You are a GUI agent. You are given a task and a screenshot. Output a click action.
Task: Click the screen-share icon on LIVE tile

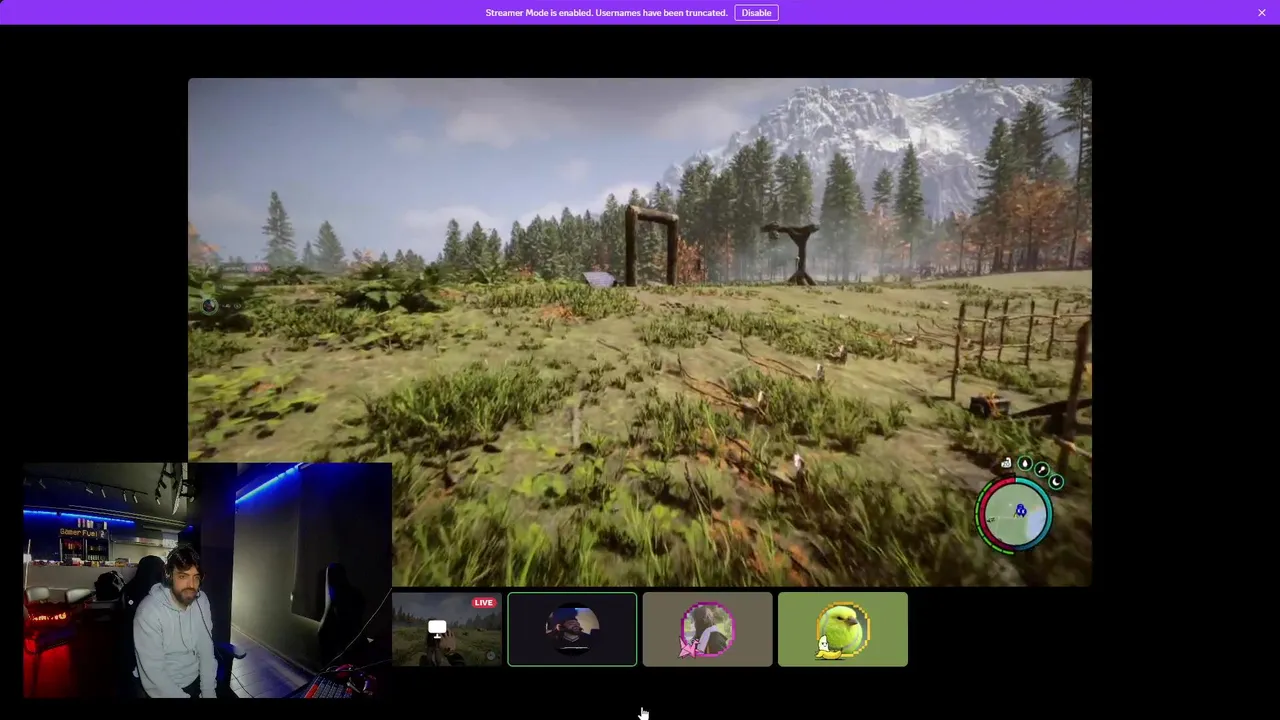(437, 628)
